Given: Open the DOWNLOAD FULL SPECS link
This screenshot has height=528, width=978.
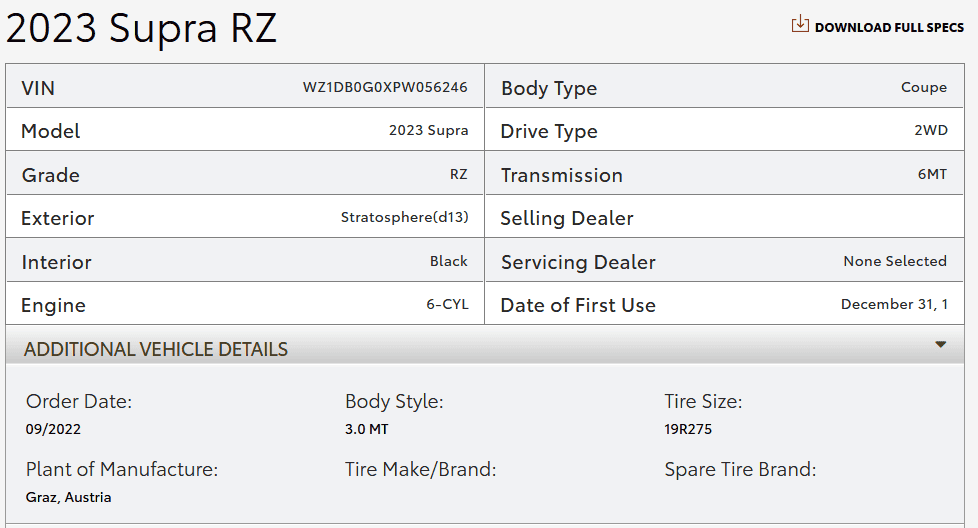Looking at the screenshot, I should (889, 27).
